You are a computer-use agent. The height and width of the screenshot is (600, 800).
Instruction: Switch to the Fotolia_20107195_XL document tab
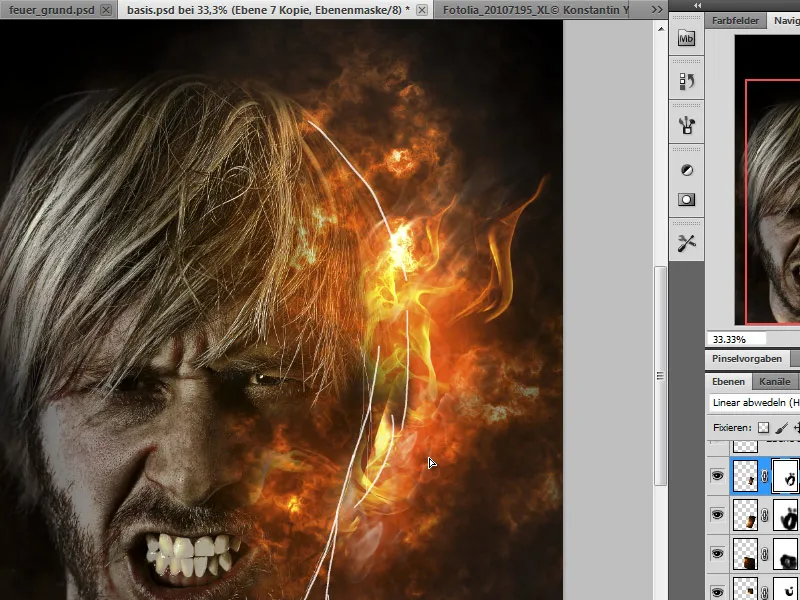click(536, 10)
